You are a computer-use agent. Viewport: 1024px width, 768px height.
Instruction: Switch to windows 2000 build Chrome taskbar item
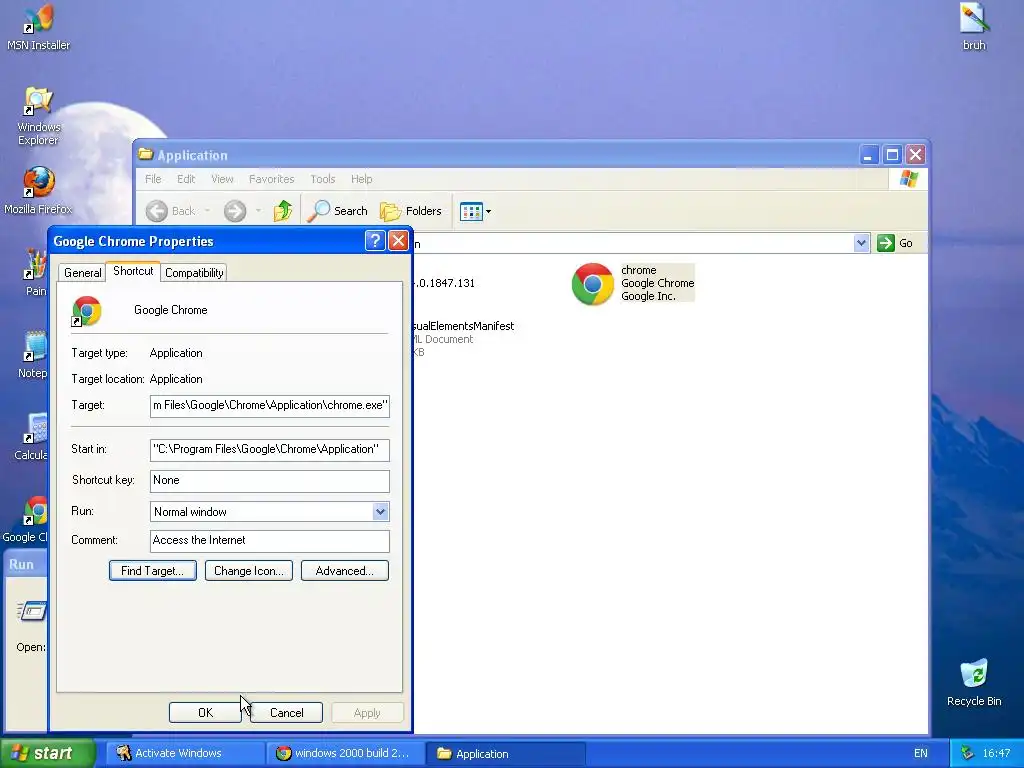point(345,753)
